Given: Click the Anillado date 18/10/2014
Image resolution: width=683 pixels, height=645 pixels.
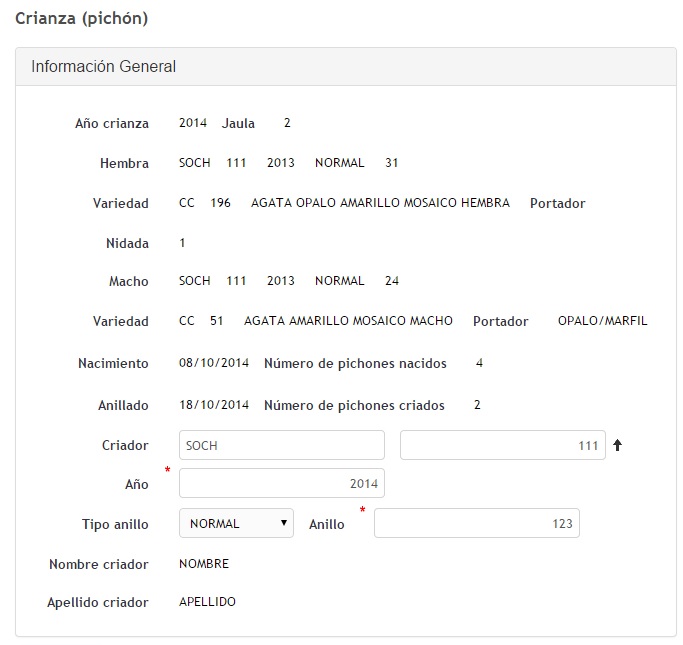Looking at the screenshot, I should point(214,405).
